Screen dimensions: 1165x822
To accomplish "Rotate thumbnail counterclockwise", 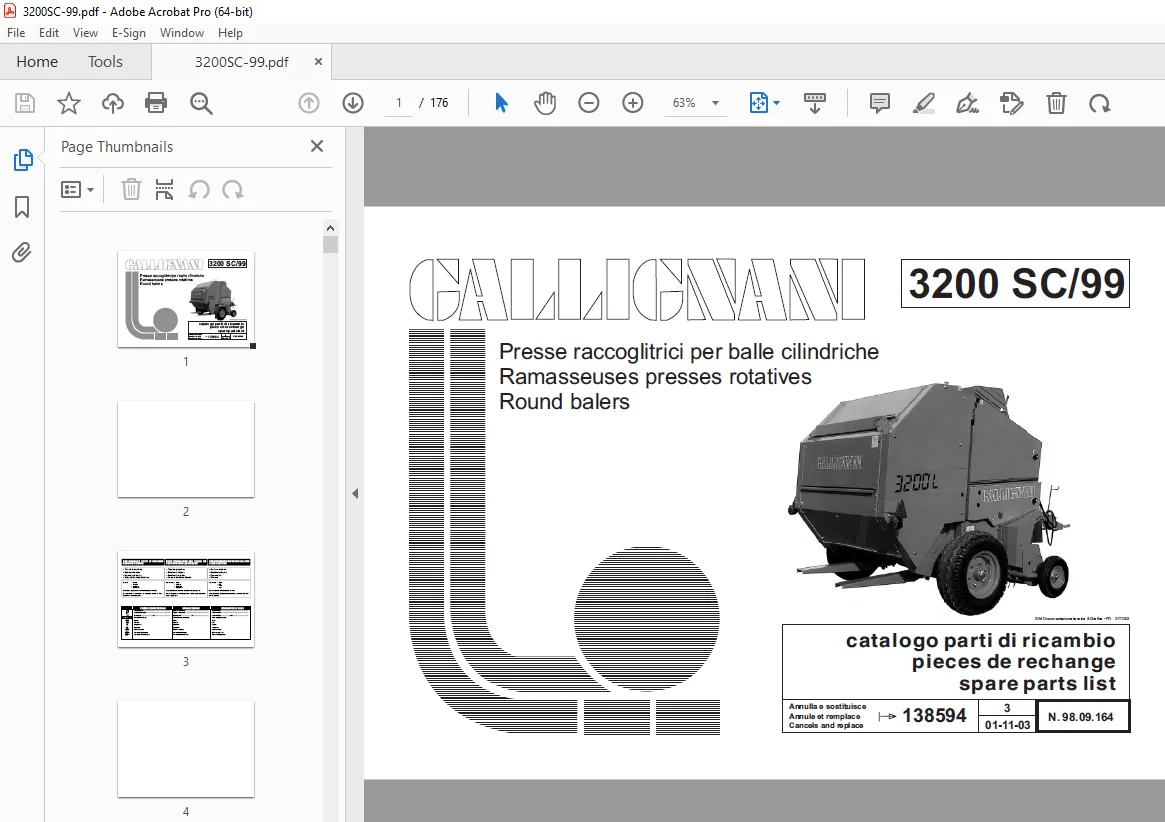I will tap(198, 190).
